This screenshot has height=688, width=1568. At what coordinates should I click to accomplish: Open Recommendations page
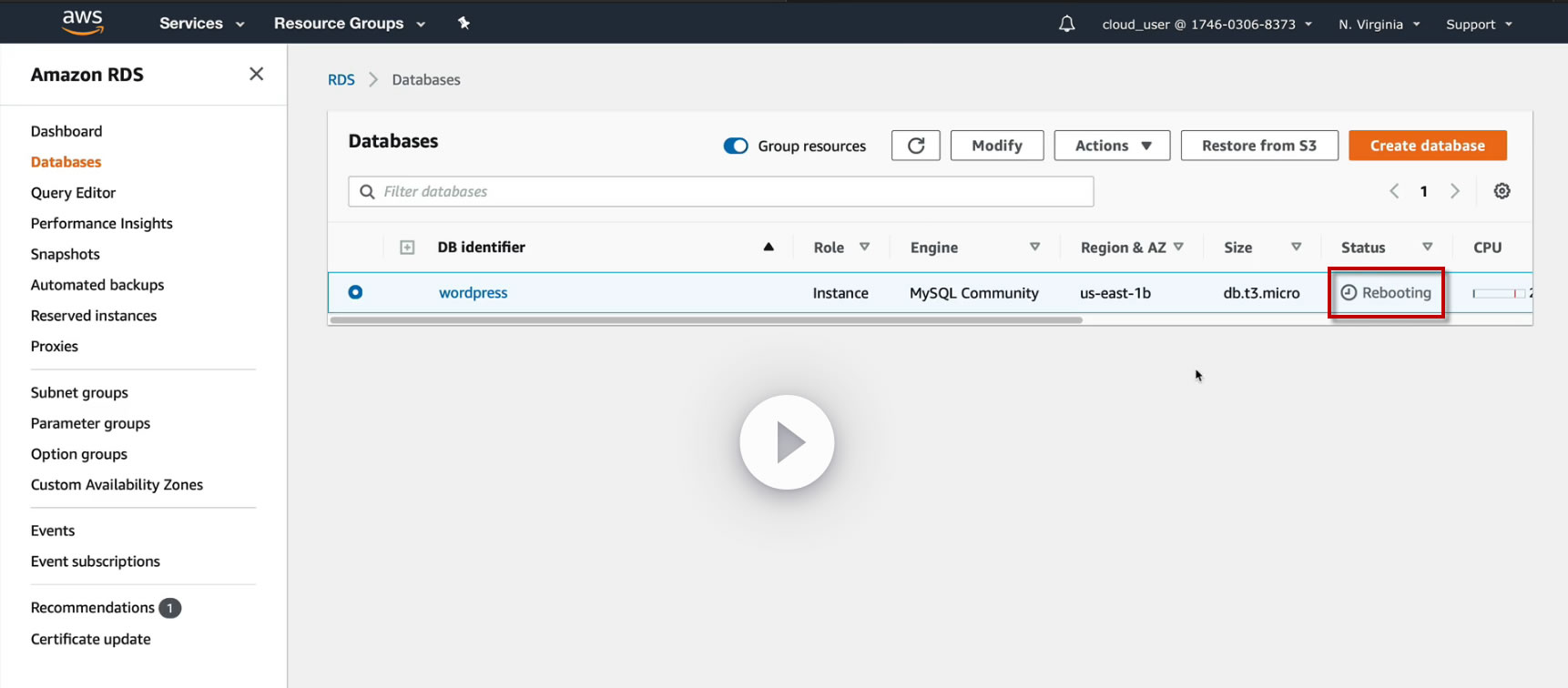pyautogui.click(x=93, y=608)
